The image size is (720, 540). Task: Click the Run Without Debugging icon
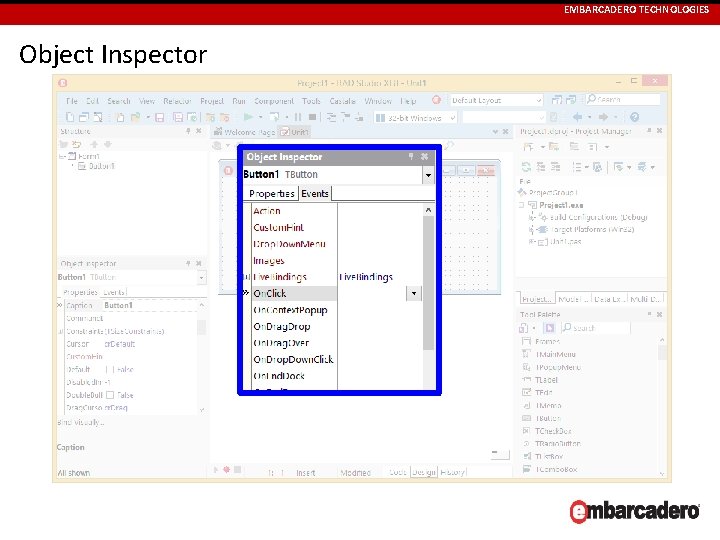[274, 117]
